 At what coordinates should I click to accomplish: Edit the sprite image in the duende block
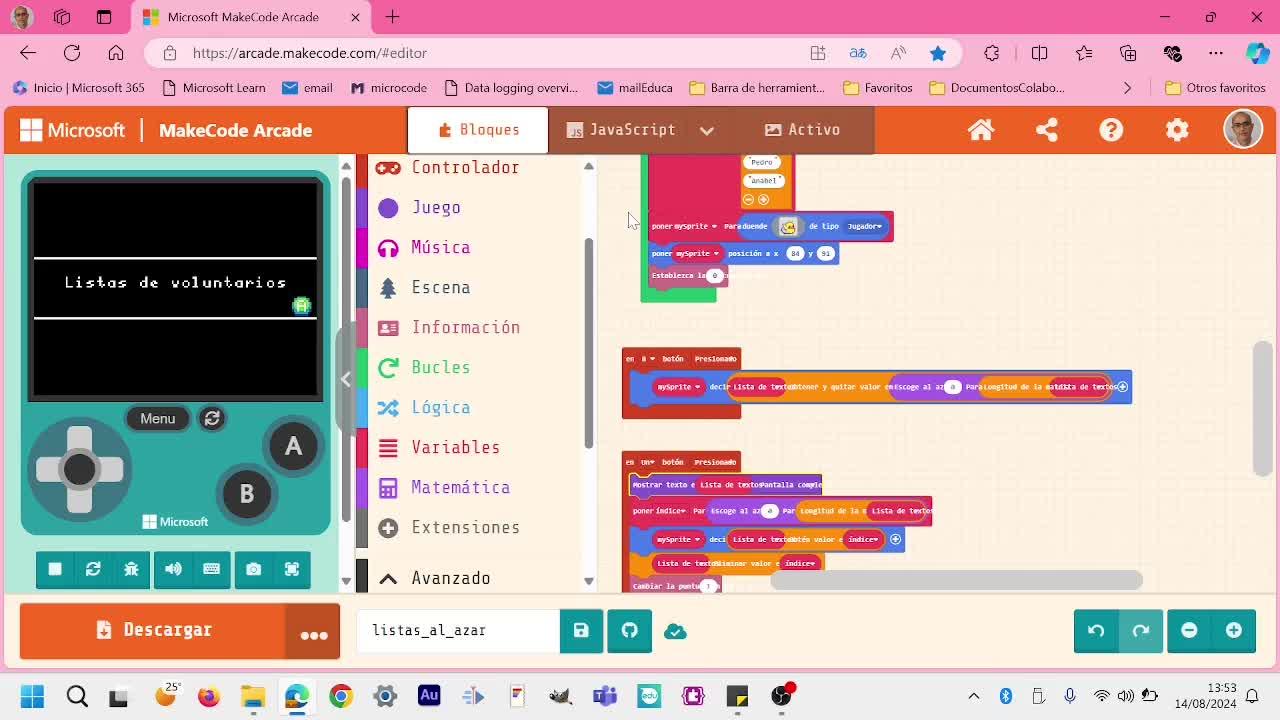coord(788,226)
